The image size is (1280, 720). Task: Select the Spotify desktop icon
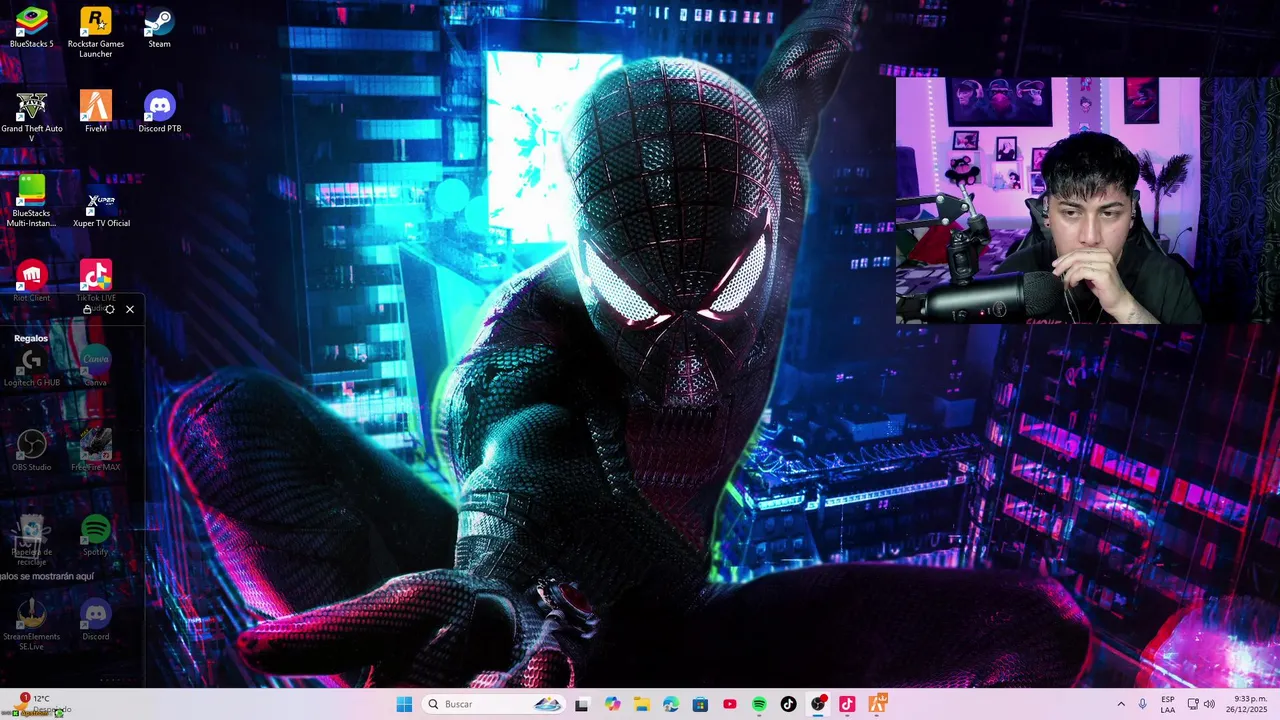(96, 536)
